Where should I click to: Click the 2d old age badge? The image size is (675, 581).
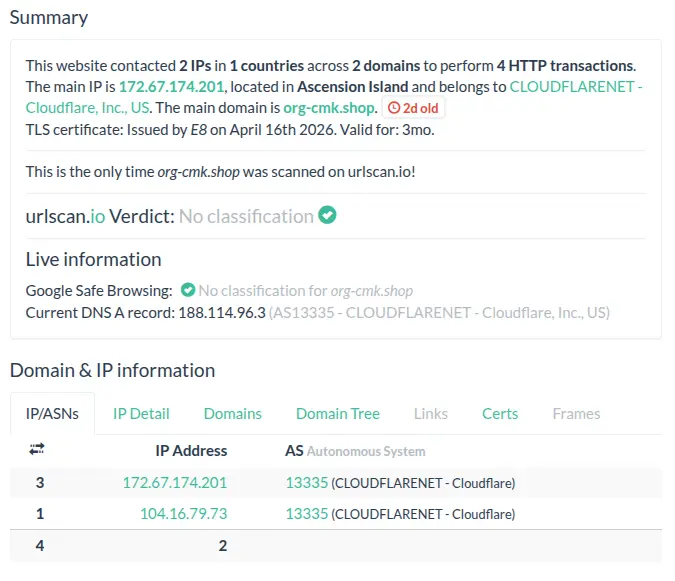click(413, 108)
